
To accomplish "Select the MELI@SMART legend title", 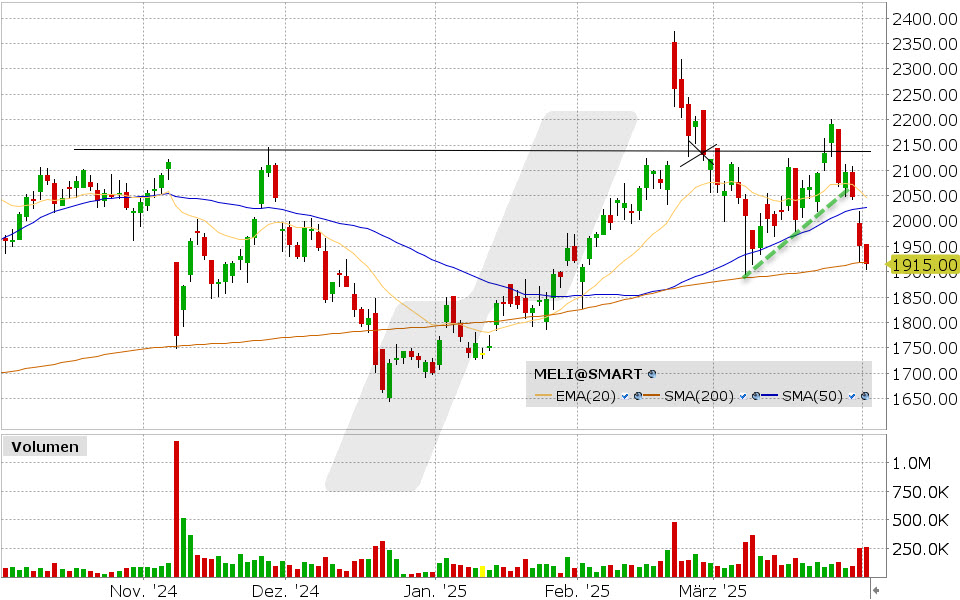I will coord(588,374).
